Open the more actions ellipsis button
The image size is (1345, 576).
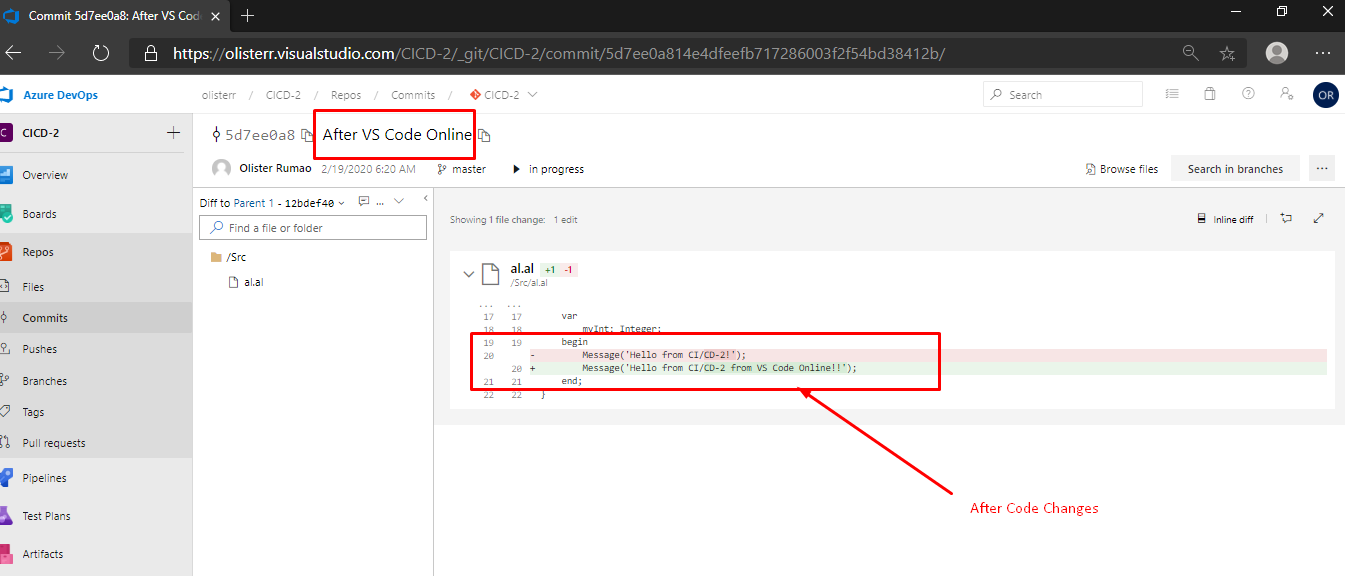click(1322, 169)
